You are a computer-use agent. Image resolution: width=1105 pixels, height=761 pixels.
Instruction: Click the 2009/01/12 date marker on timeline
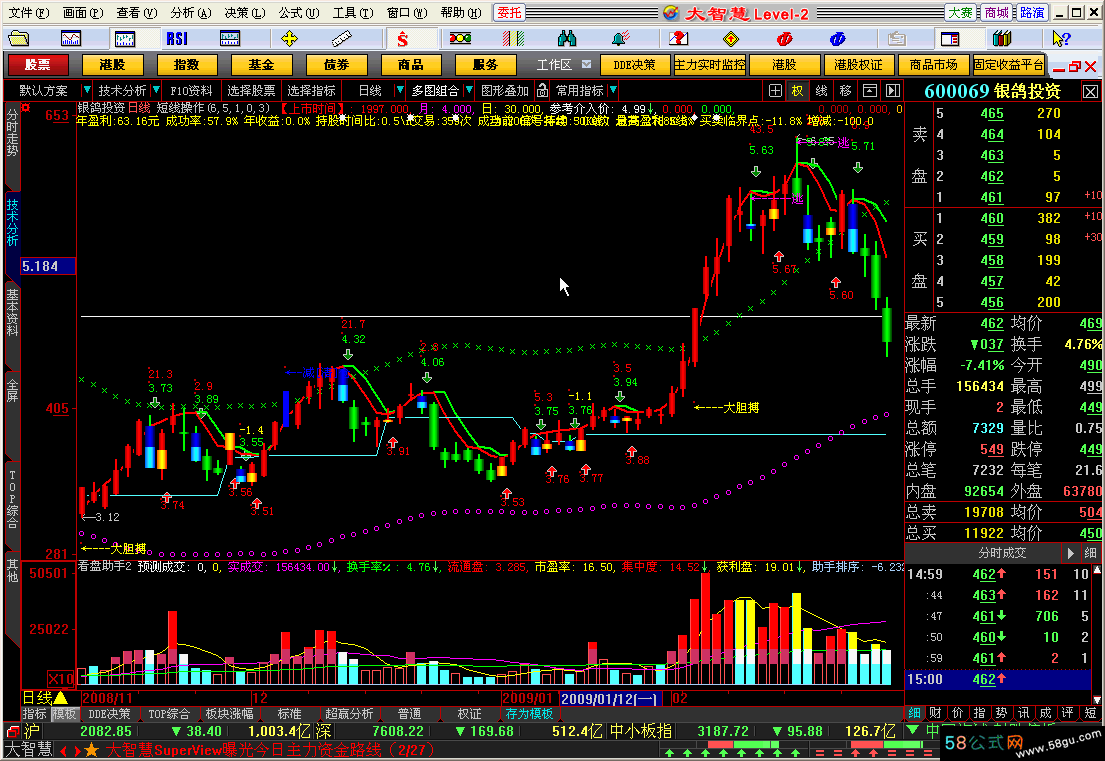(611, 698)
